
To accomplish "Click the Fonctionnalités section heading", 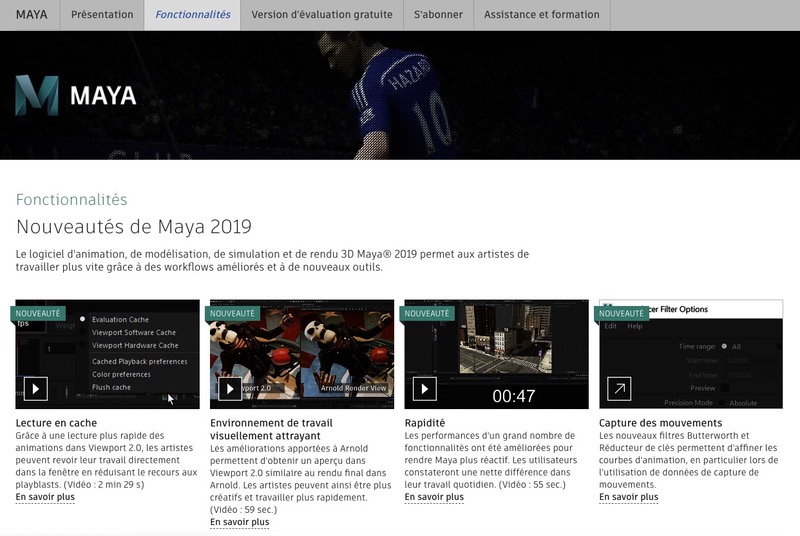I will tap(71, 199).
